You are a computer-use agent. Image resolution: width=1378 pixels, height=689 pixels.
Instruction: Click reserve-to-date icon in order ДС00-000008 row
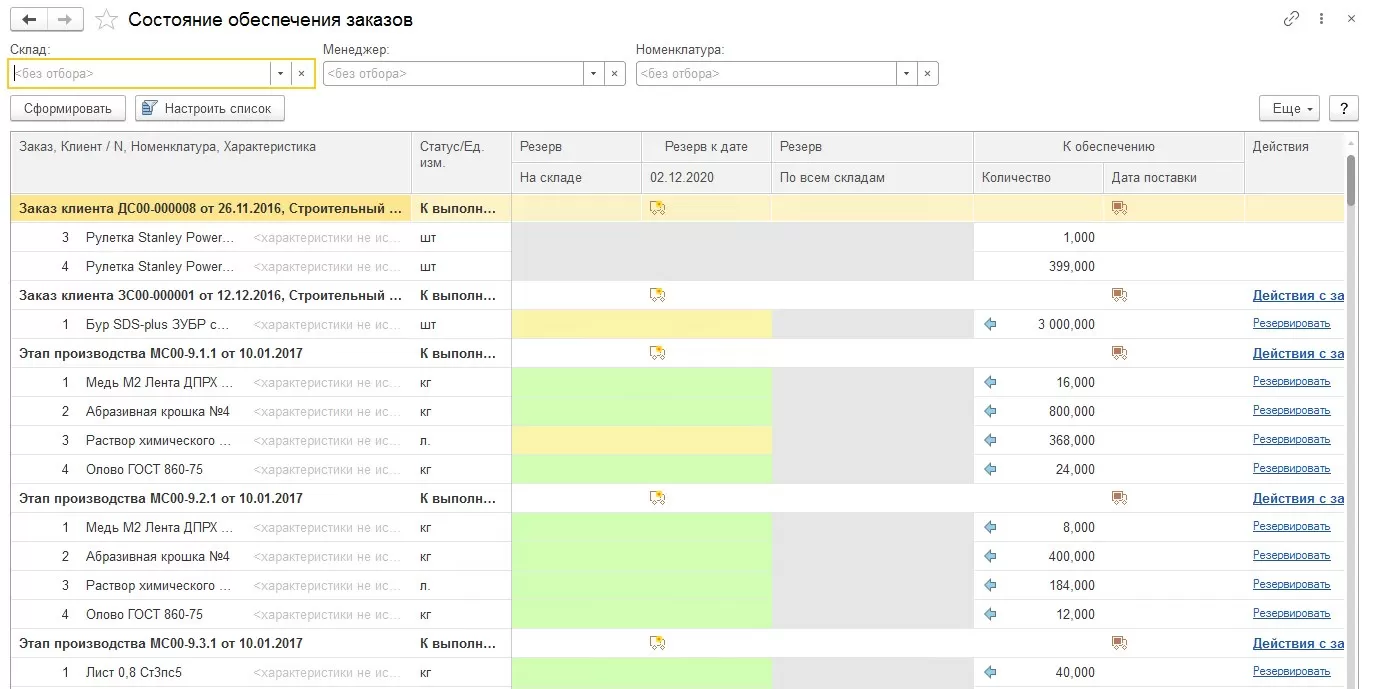657,208
